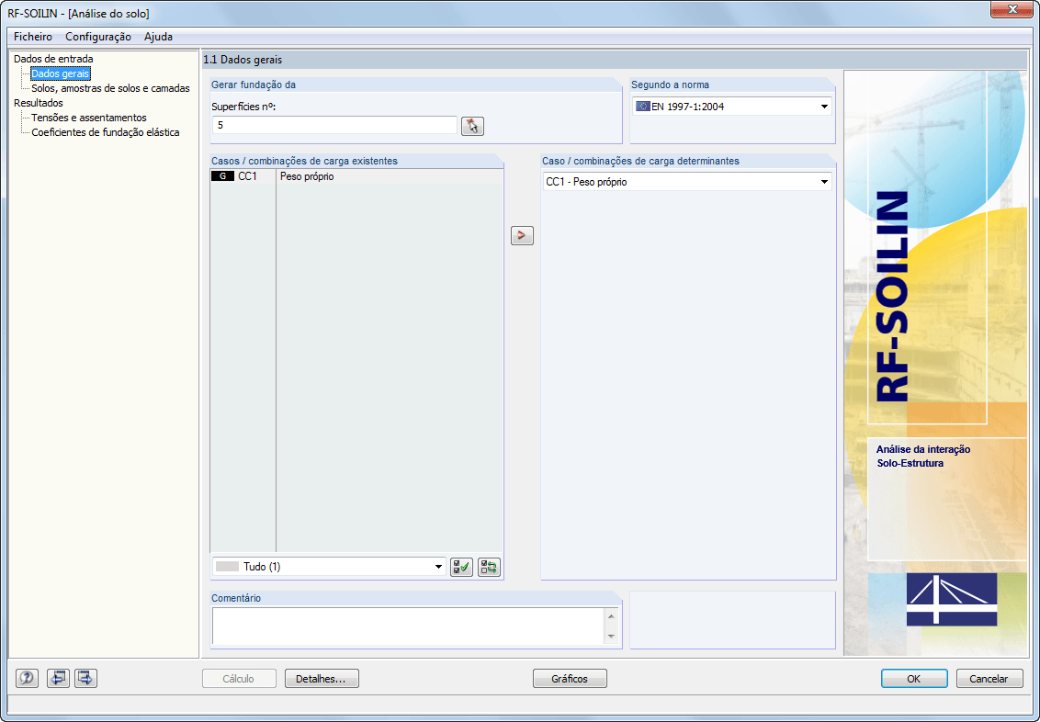Click the Cálculo button
The height and width of the screenshot is (722, 1040).
(x=239, y=678)
